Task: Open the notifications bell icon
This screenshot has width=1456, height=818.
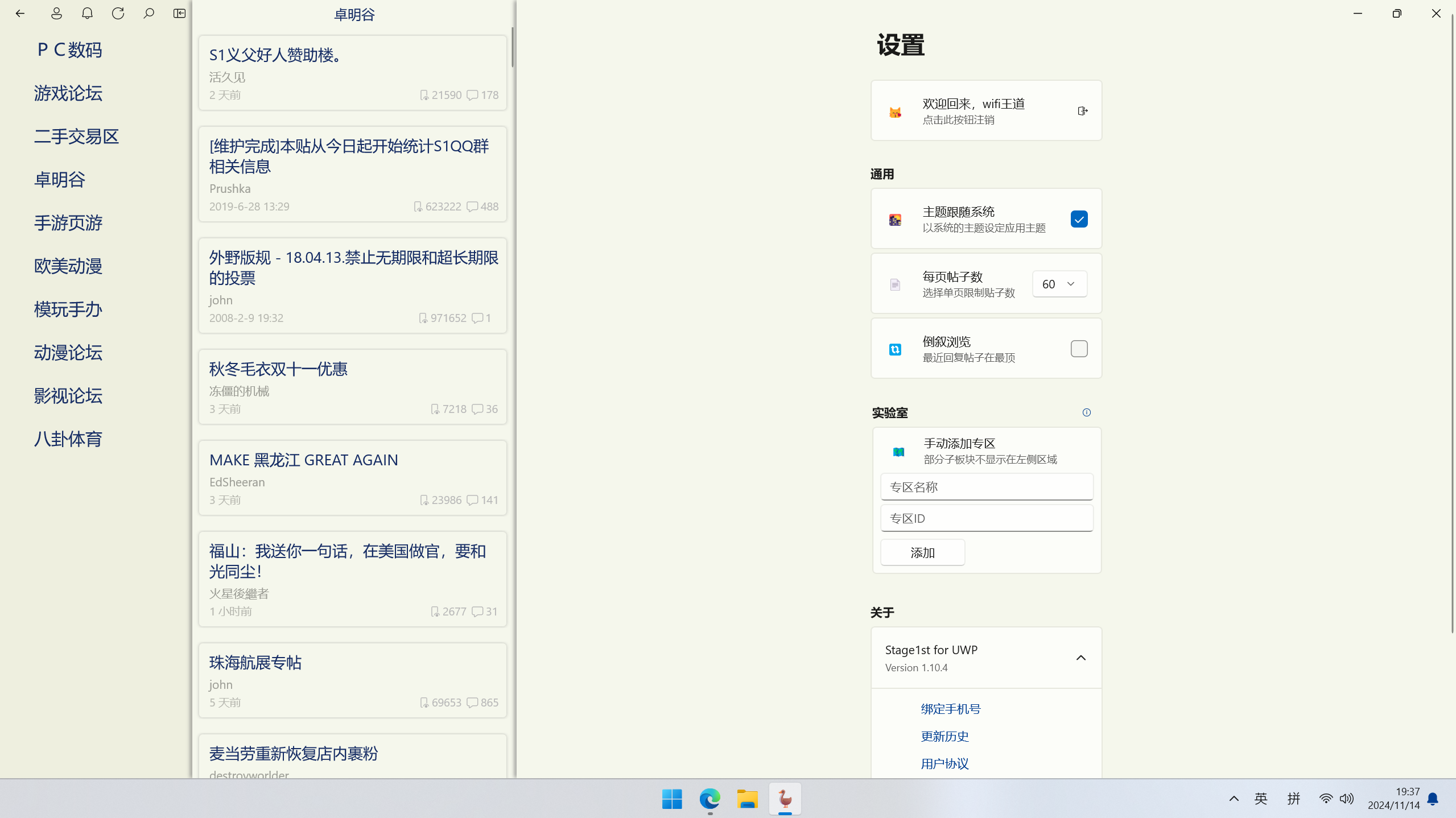Action: coord(87,14)
